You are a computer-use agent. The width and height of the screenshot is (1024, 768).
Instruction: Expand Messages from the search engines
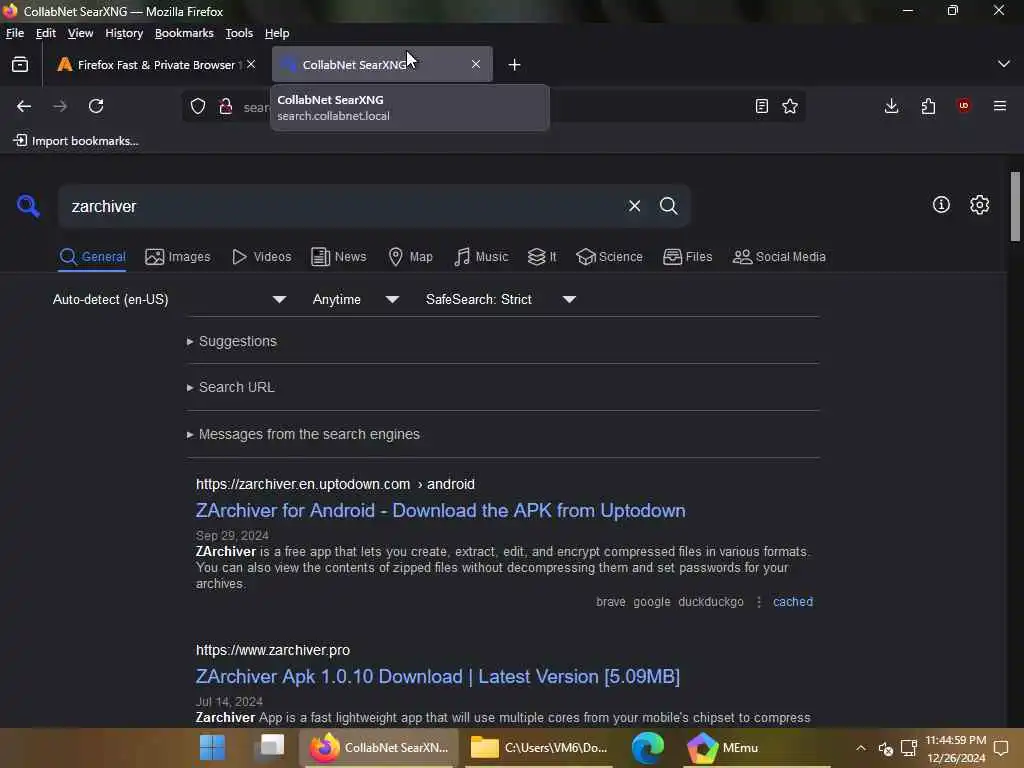pos(303,434)
